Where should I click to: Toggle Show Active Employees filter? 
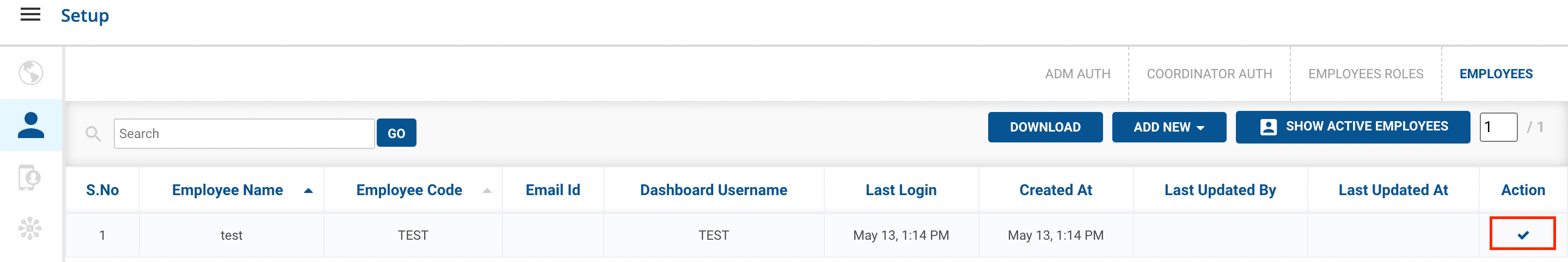1352,127
